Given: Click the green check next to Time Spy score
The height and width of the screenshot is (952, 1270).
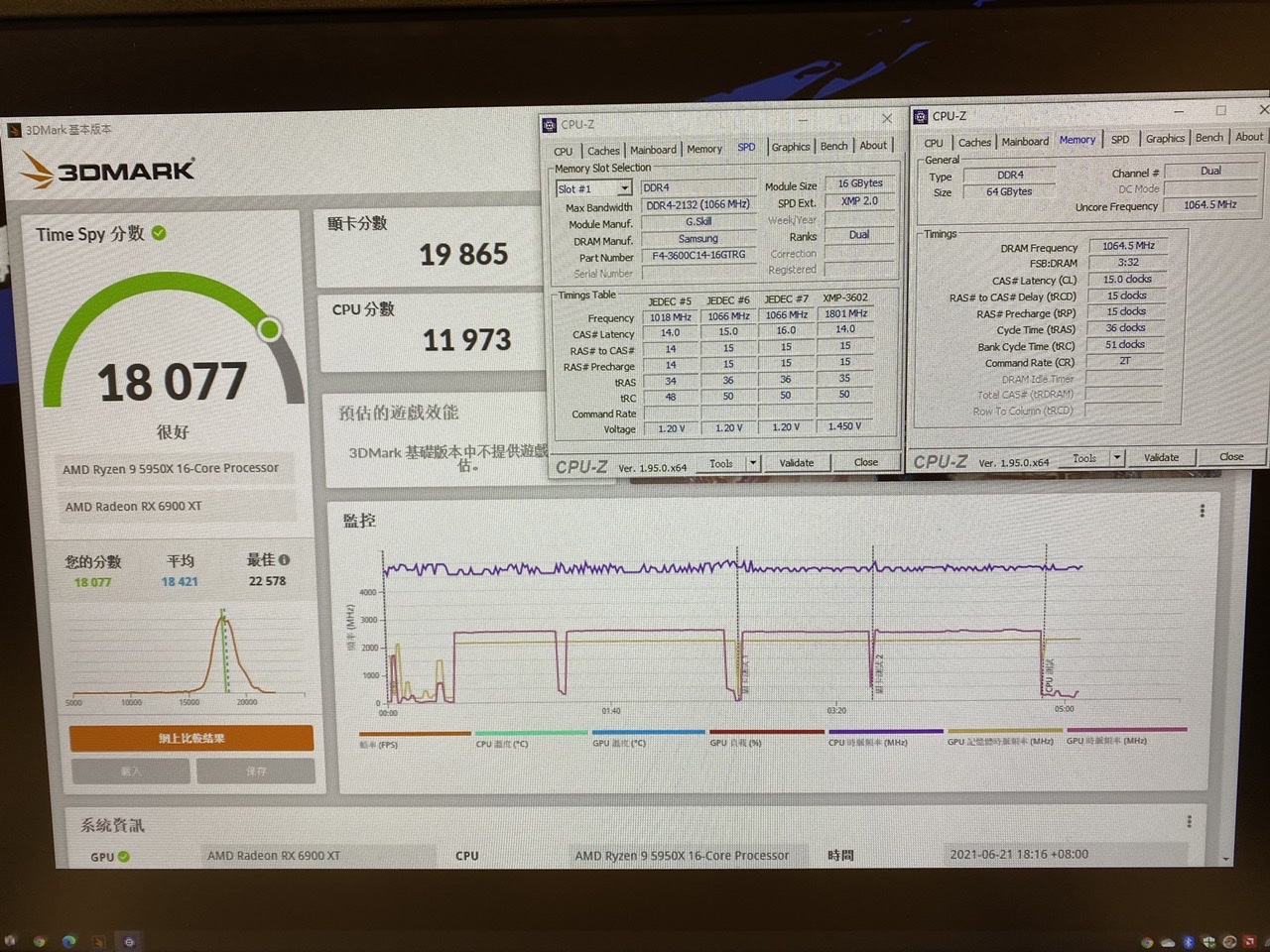Looking at the screenshot, I should (x=159, y=233).
